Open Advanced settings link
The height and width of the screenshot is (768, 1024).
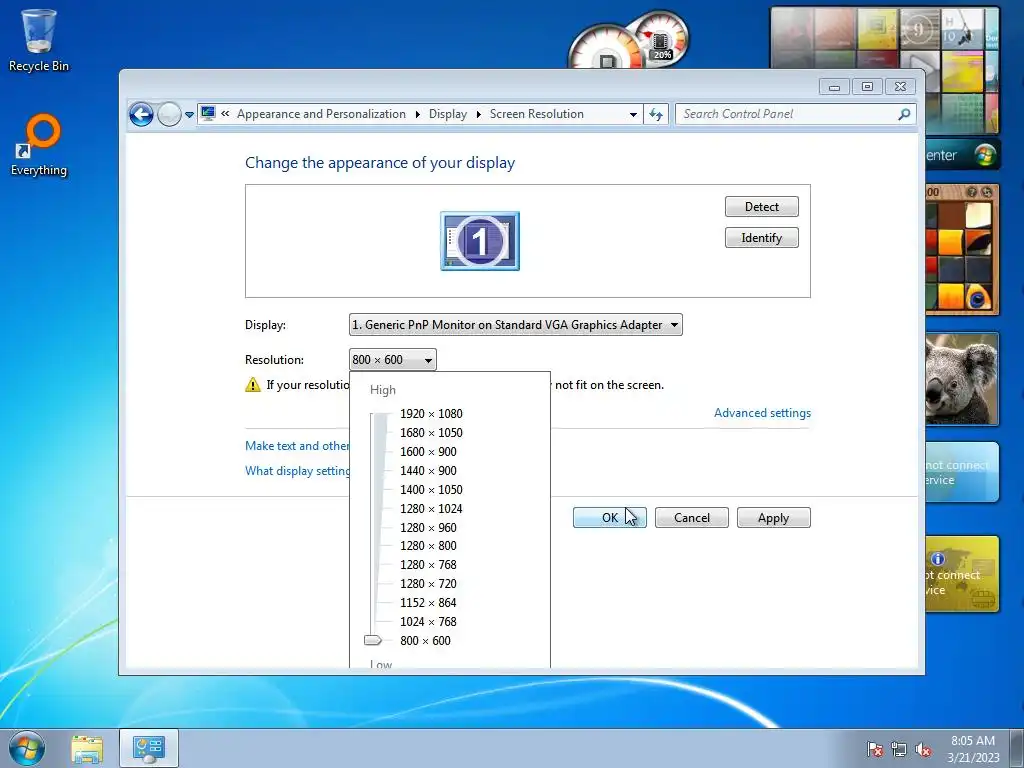click(x=762, y=413)
